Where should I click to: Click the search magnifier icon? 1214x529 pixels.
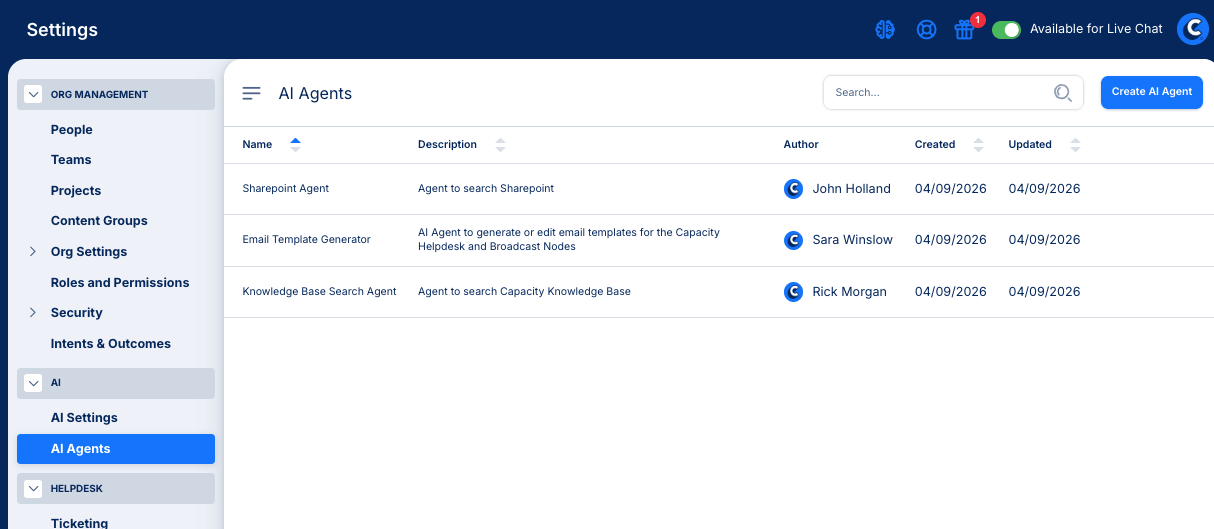pos(1062,93)
